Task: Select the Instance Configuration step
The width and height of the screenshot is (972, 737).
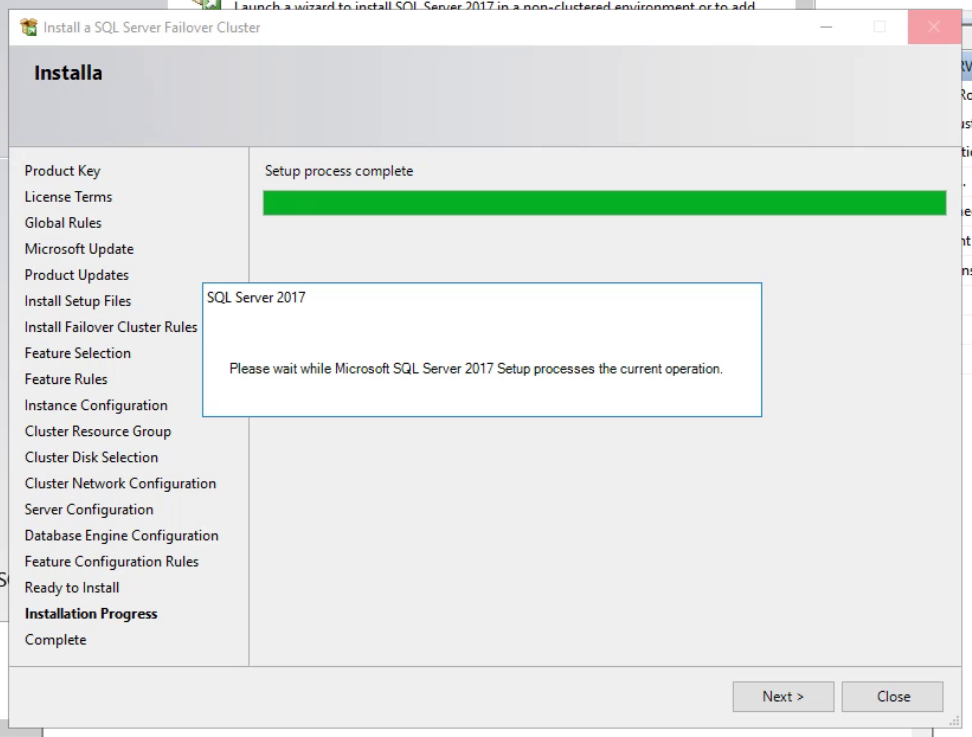Action: click(x=96, y=405)
